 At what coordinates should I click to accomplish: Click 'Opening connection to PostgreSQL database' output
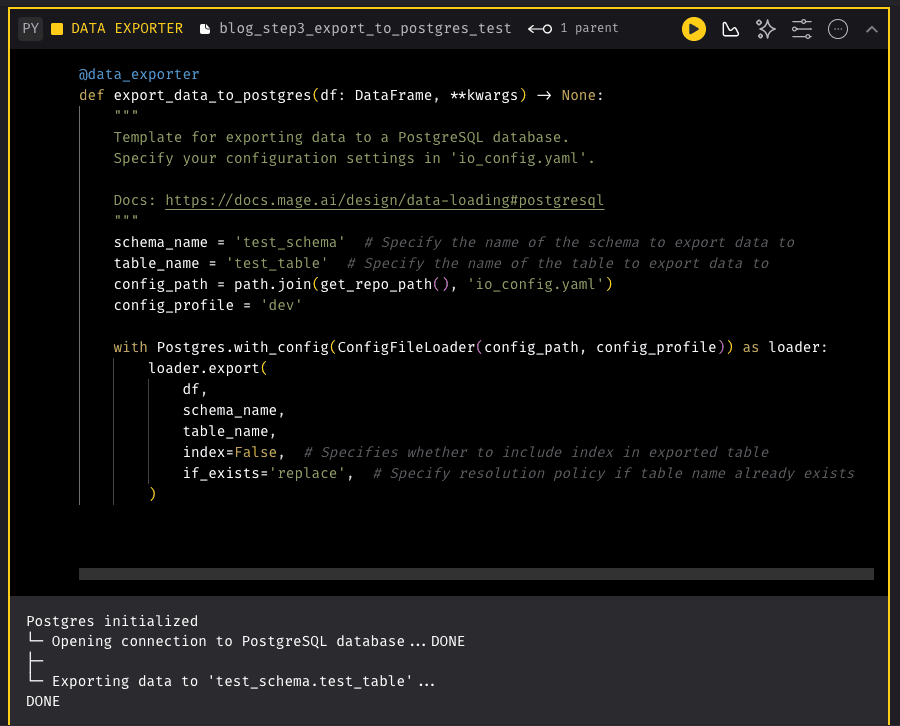point(258,641)
